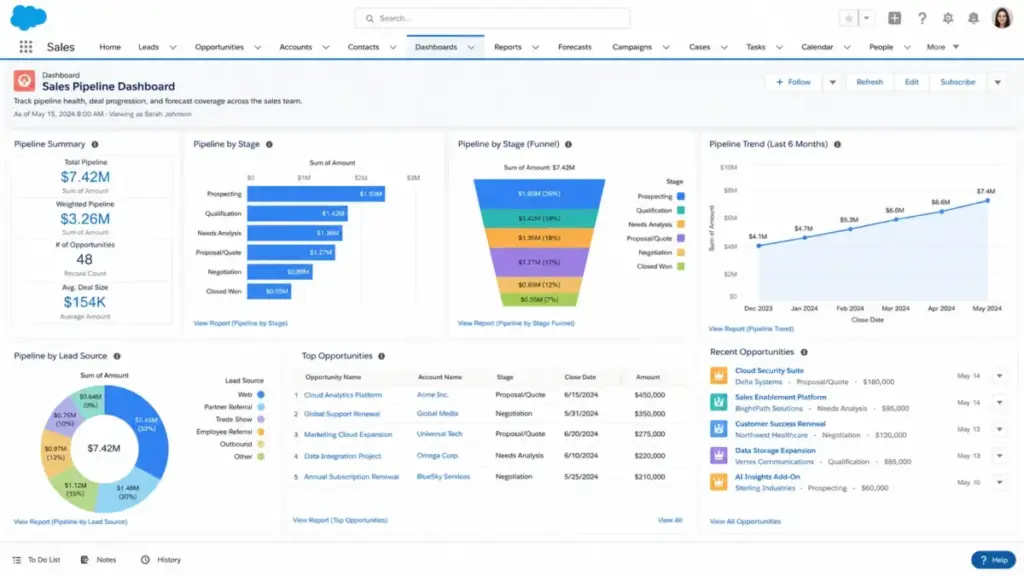Viewport: 1024px width, 576px height.
Task: Open View Report (Pipeline Trend) link
Action: coord(751,329)
